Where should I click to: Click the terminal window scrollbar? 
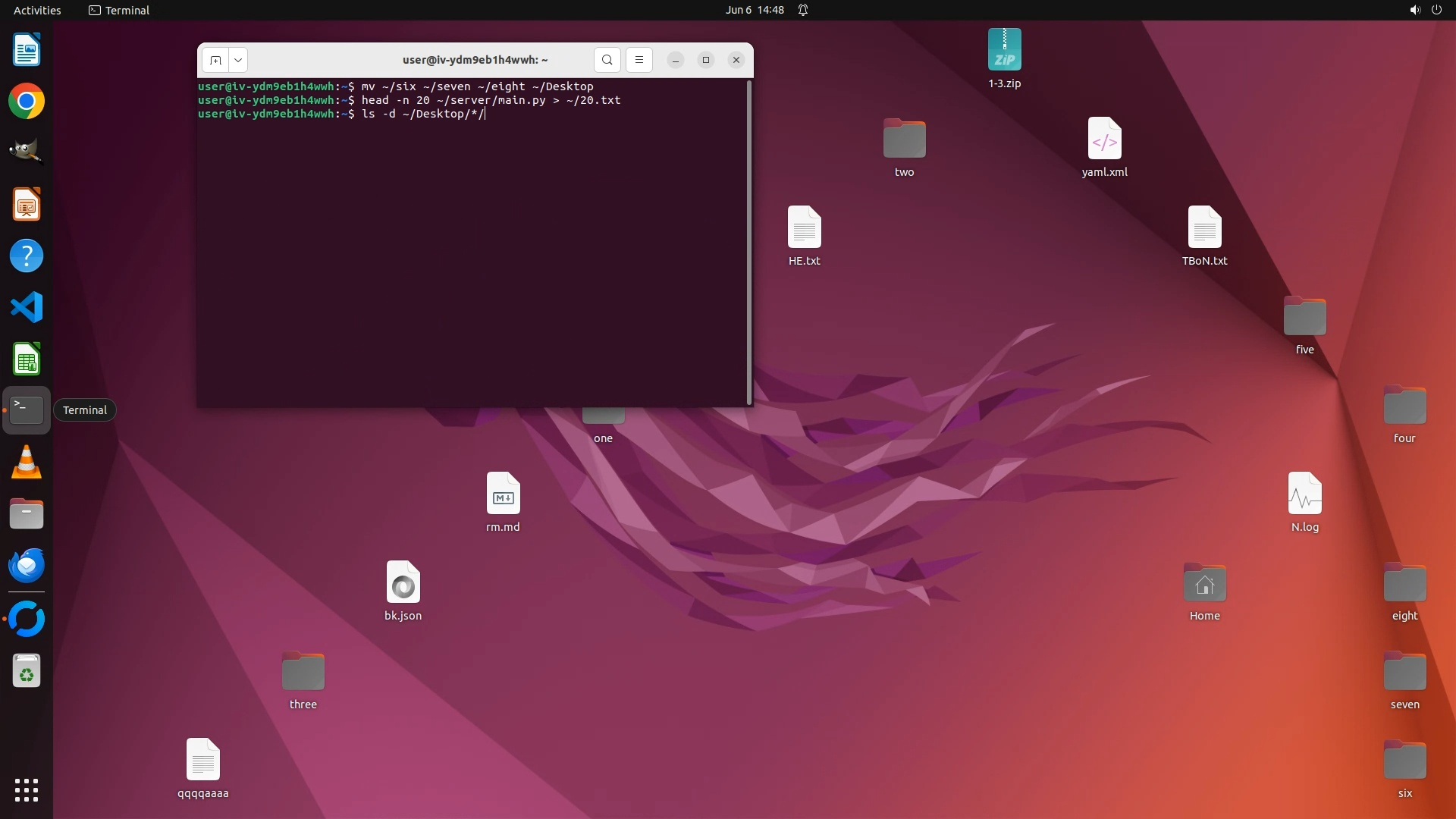(x=749, y=243)
